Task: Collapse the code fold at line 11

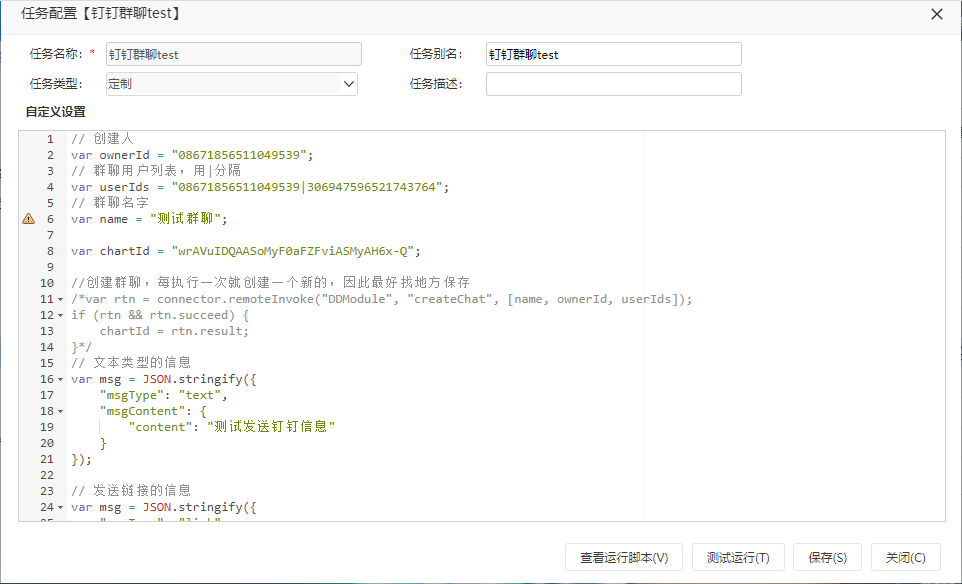Action: point(60,299)
